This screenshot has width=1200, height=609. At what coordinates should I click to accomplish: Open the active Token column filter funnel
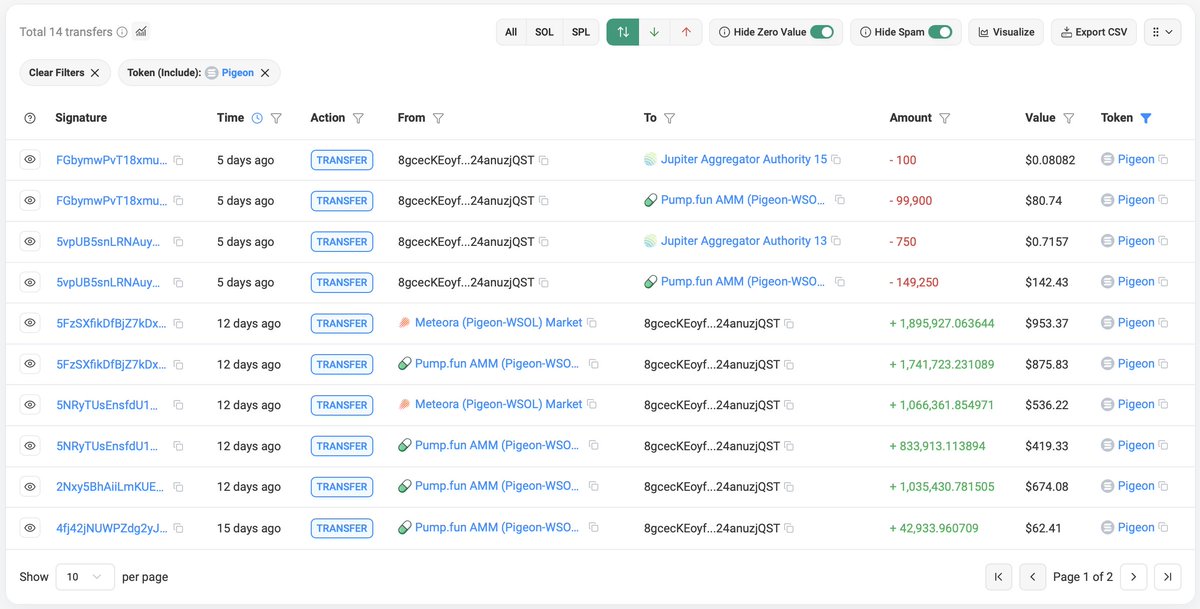point(1146,118)
